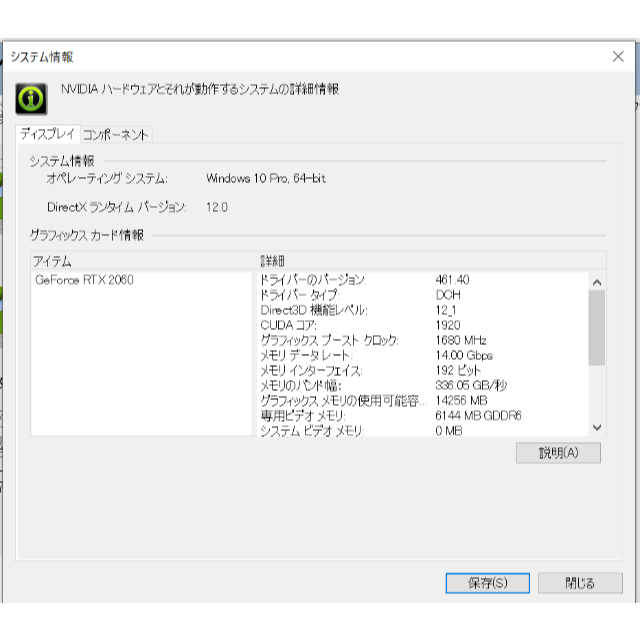Click the green NVIDIA information icon
This screenshot has width=640, height=640.
[31, 98]
